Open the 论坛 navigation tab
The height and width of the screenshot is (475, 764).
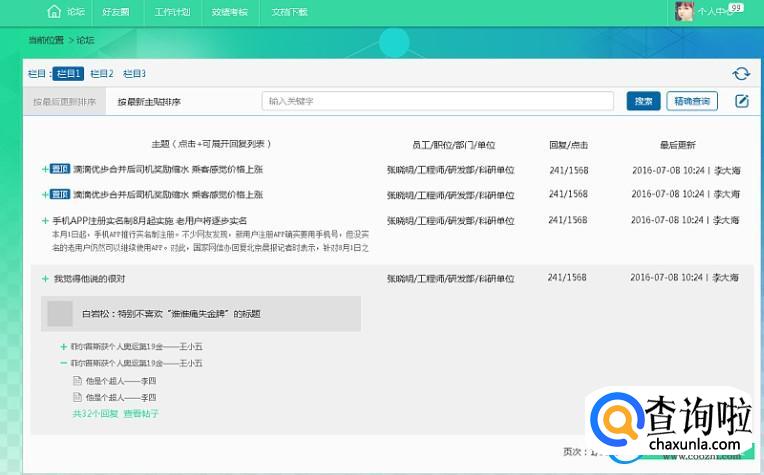pos(76,12)
